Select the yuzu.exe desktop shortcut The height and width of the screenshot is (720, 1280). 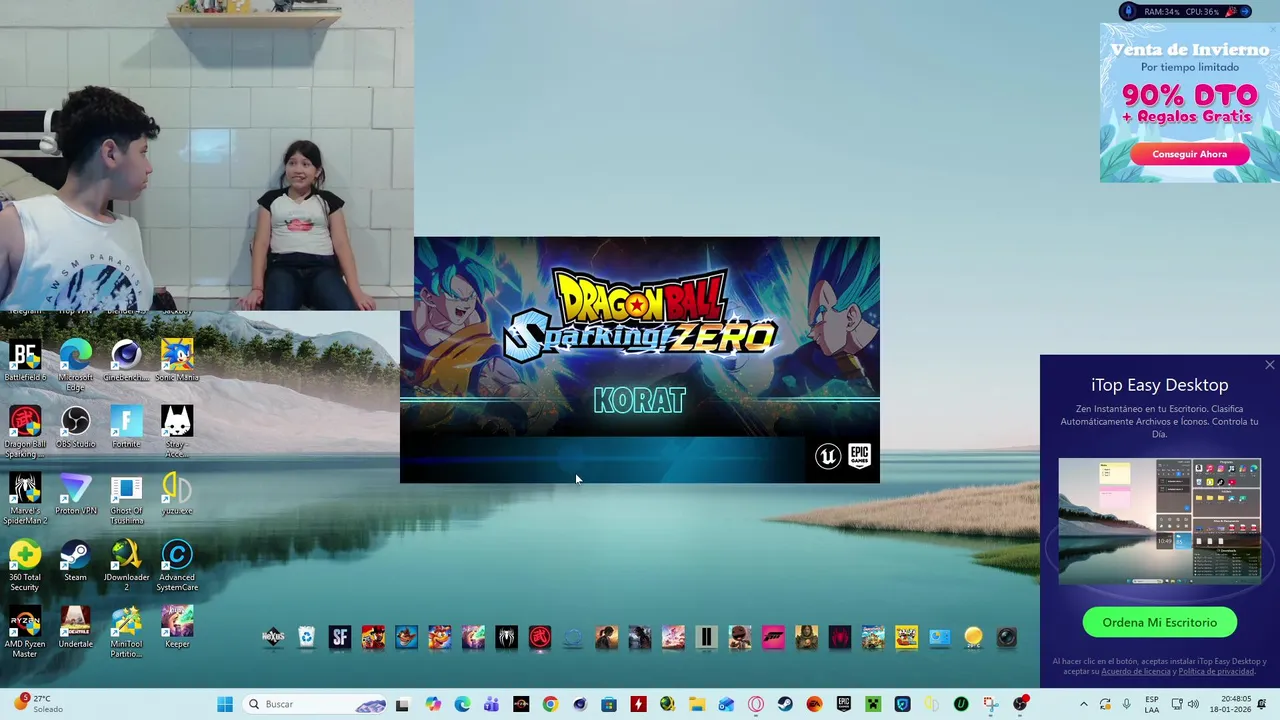pyautogui.click(x=177, y=495)
